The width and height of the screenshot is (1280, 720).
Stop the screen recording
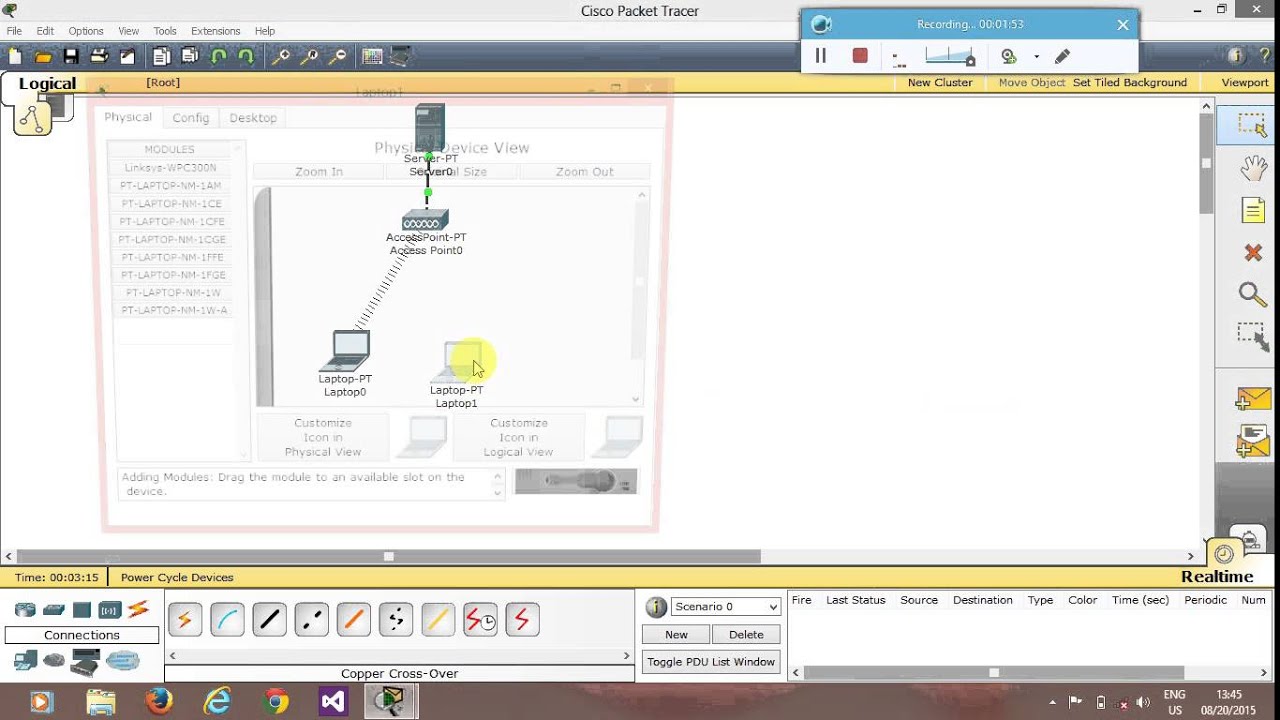(860, 56)
